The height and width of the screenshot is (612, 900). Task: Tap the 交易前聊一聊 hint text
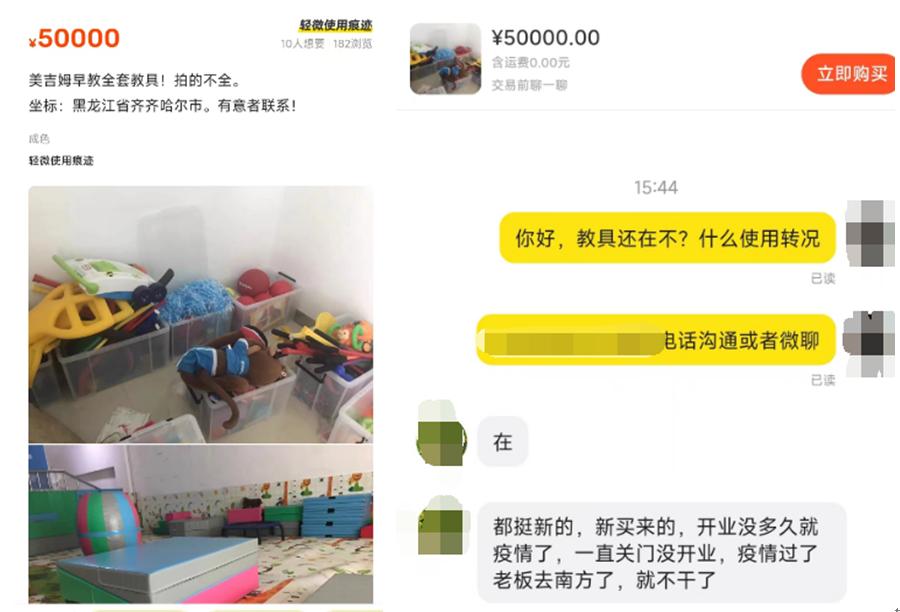tap(529, 85)
